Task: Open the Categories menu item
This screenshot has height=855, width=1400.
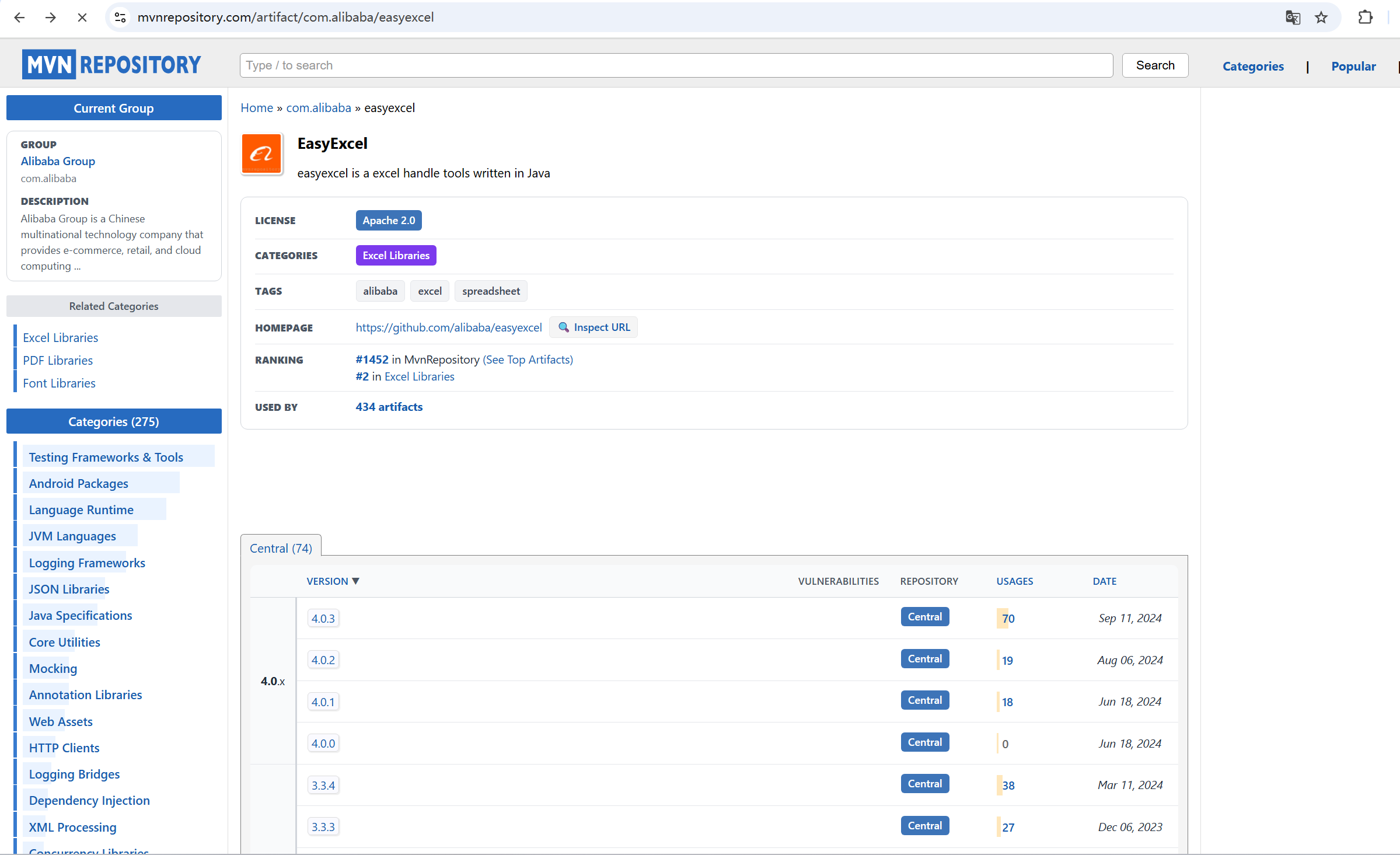Action: pyautogui.click(x=1252, y=66)
